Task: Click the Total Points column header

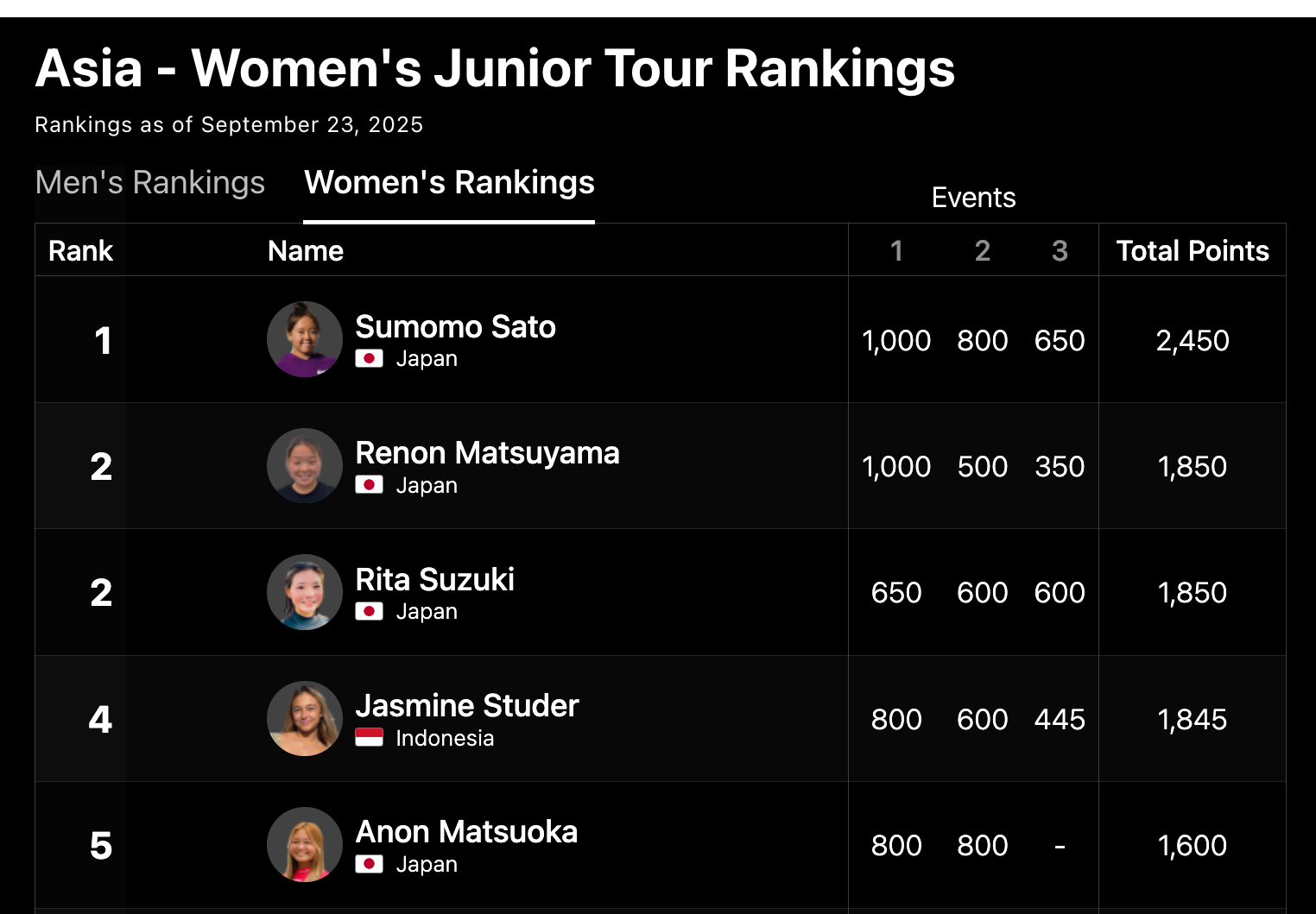Action: click(x=1192, y=251)
